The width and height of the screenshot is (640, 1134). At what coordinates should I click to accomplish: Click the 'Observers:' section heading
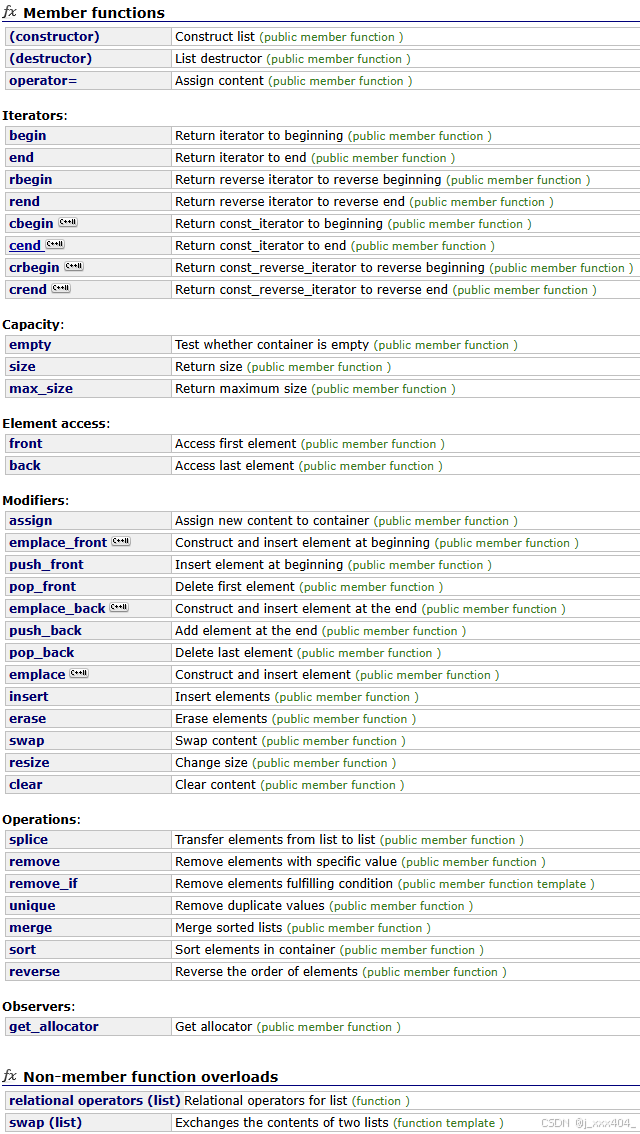pos(38,1007)
